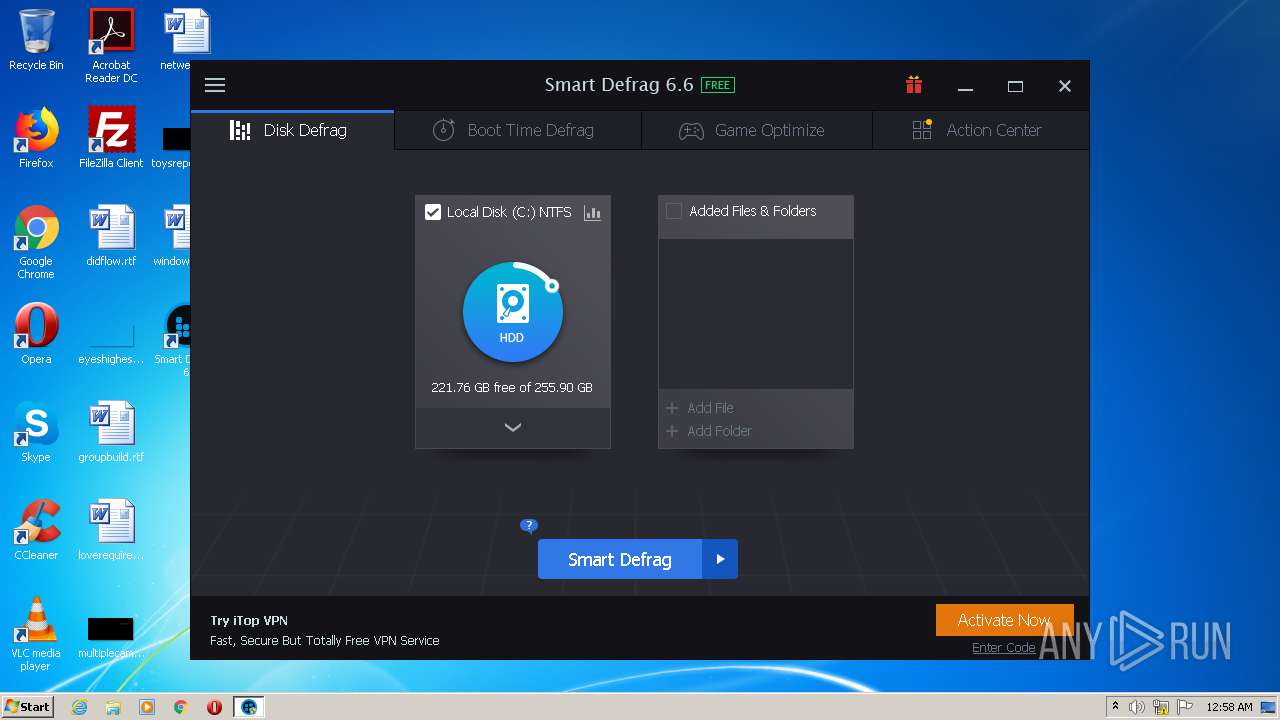Open groupbuild.rtf file on desktop
The image size is (1280, 720).
111,432
